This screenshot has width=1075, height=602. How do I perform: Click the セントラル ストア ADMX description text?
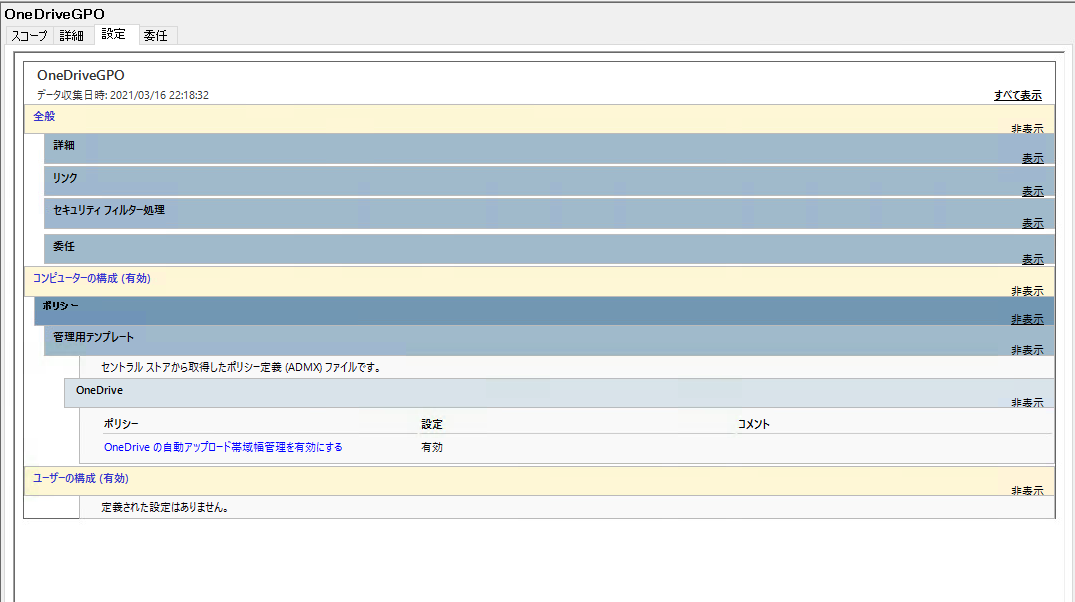[x=241, y=368]
